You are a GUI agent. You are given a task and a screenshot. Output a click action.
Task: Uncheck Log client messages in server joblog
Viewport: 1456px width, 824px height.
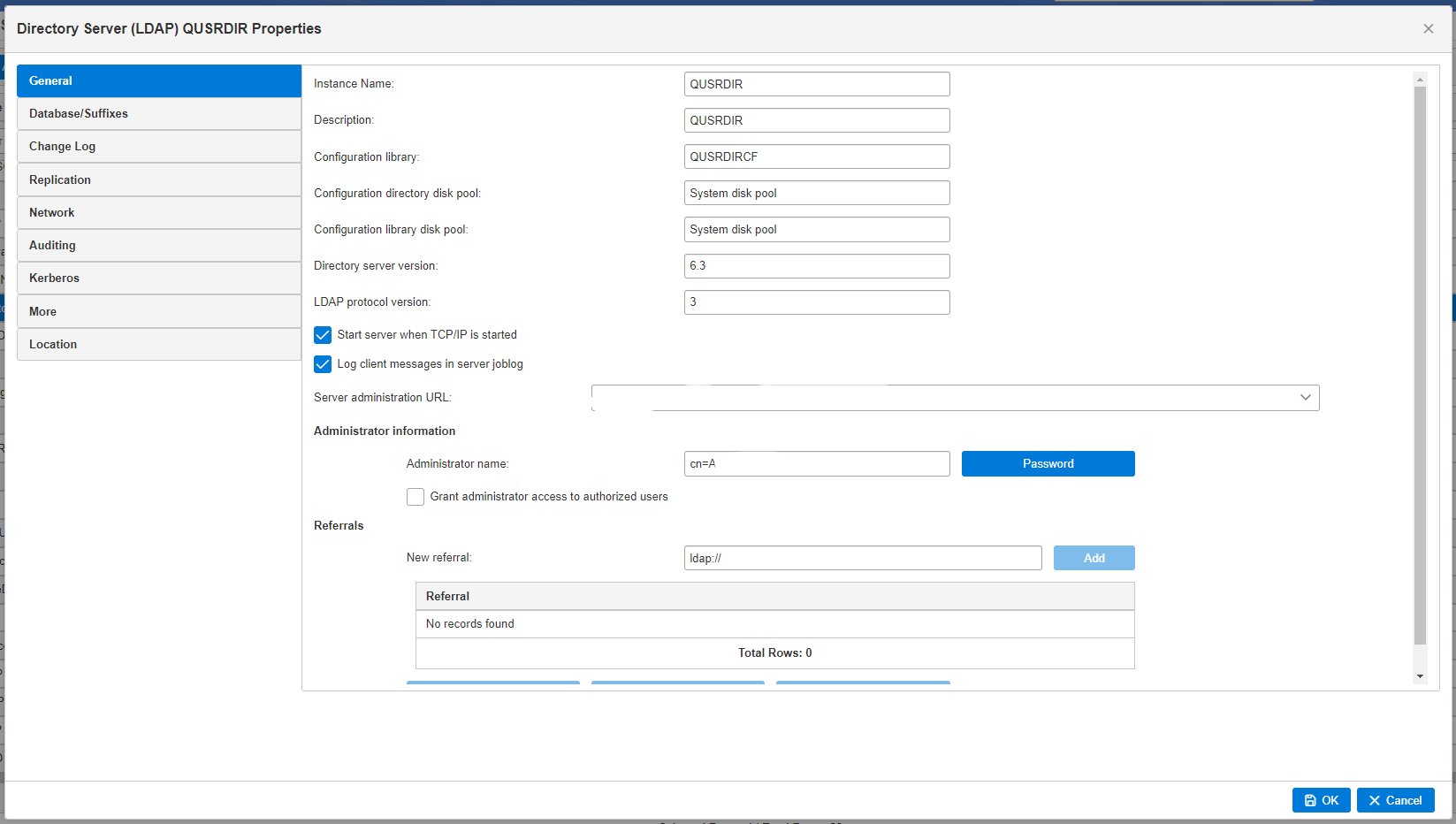tap(323, 363)
